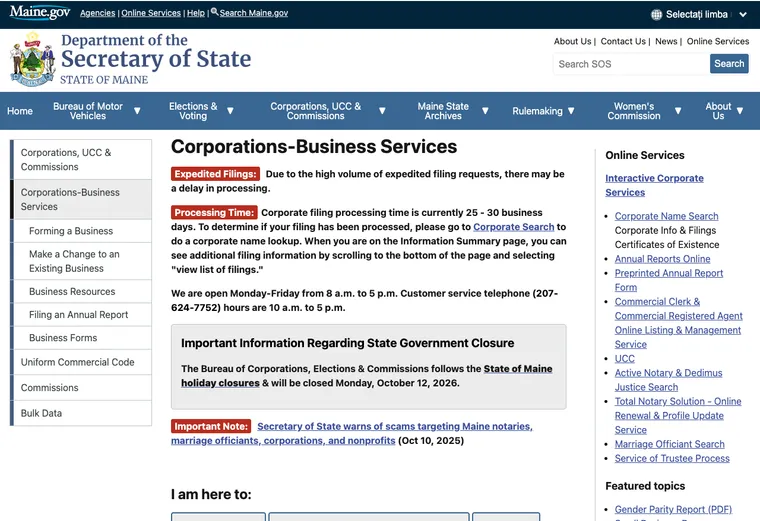The height and width of the screenshot is (521, 760).
Task: Click the Expedited Filings red label
Action: pos(215,174)
